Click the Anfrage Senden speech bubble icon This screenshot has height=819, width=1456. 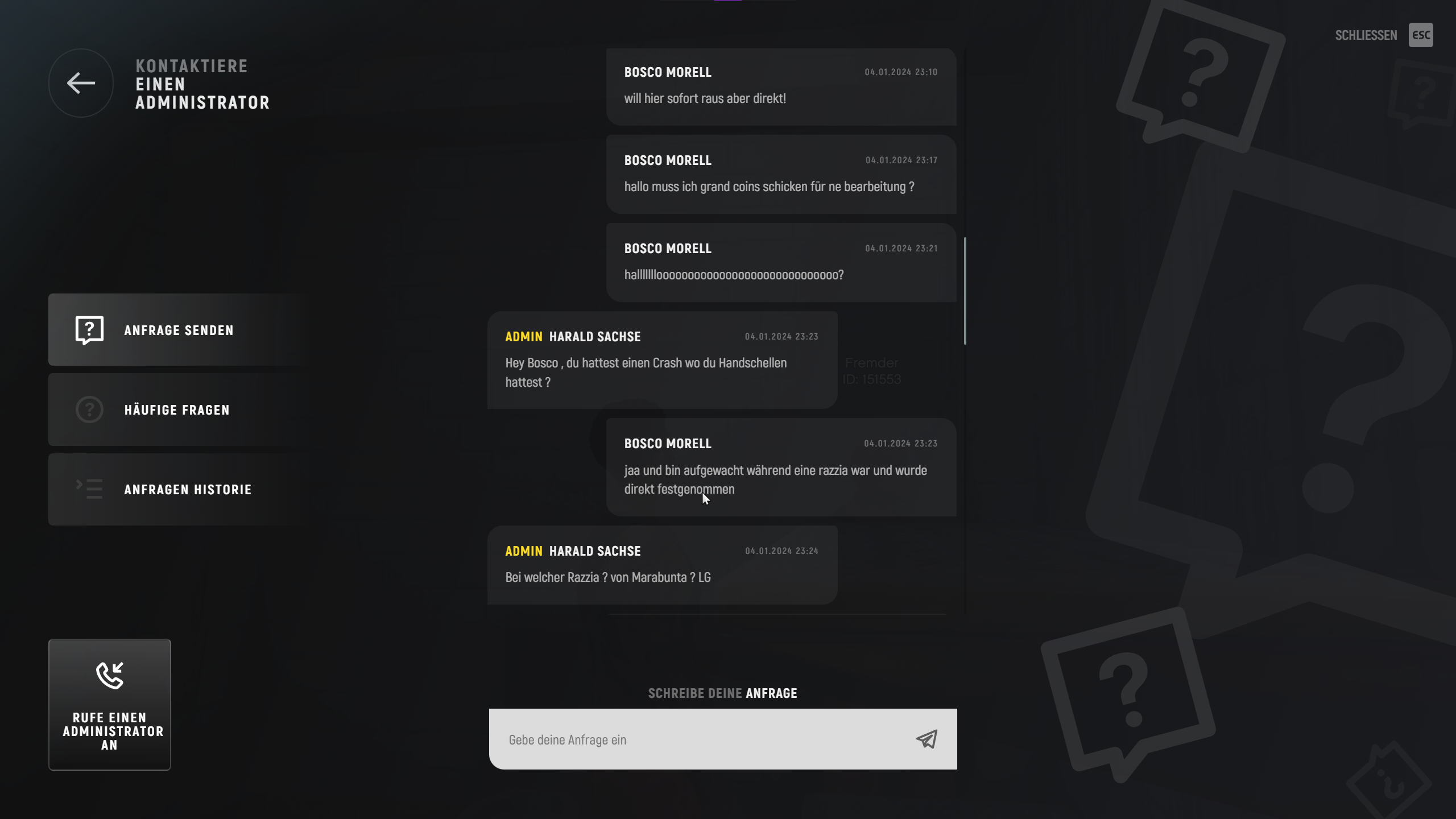click(89, 330)
